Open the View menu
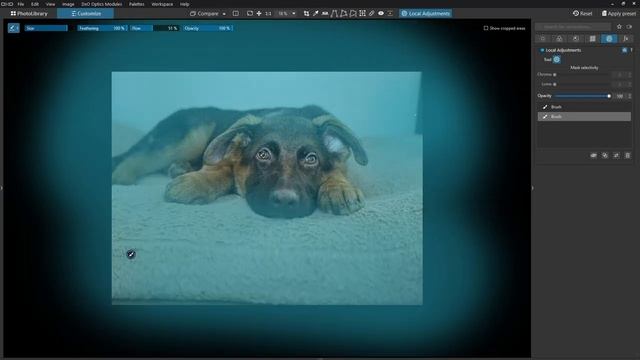Screen dimensions: 640x360 tap(50, 4)
